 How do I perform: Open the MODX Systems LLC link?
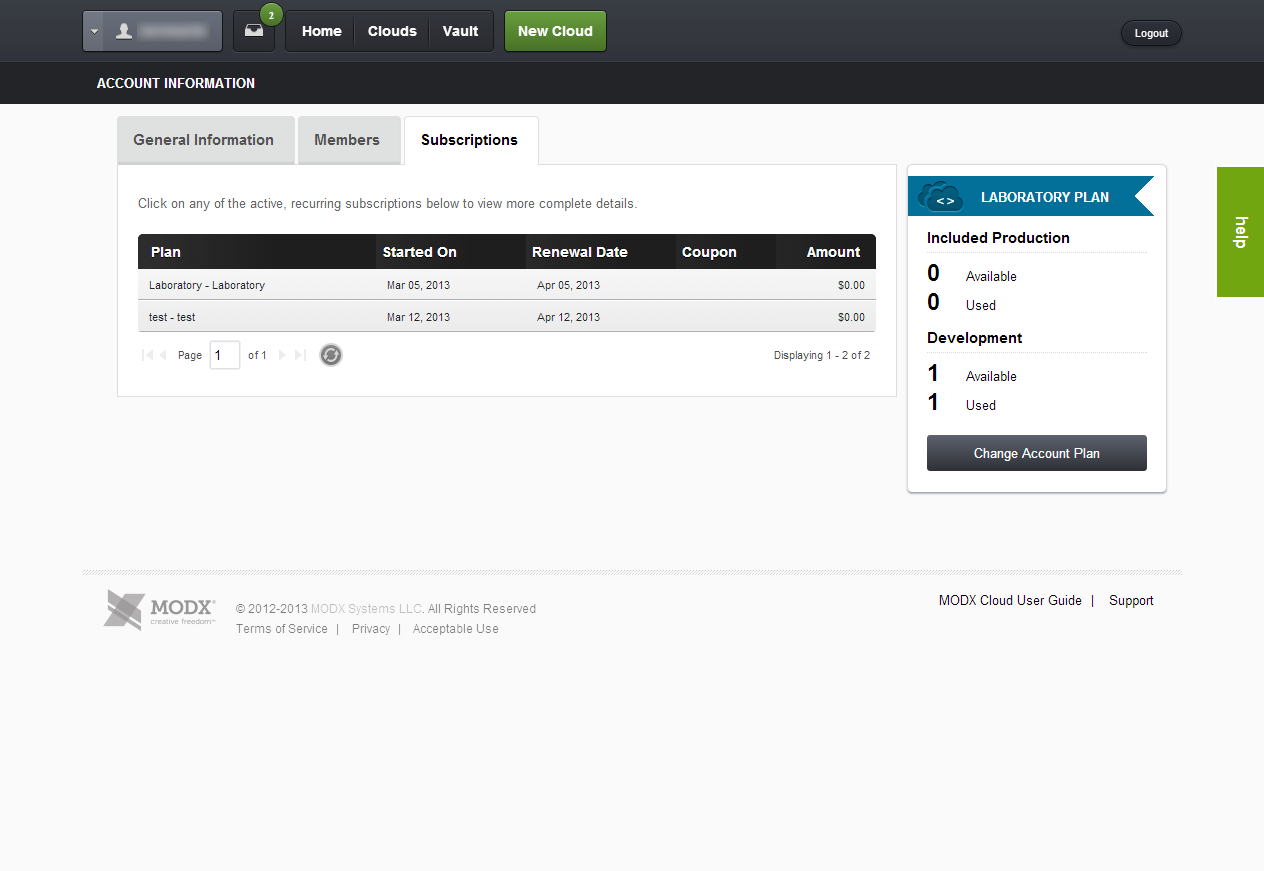click(x=366, y=609)
